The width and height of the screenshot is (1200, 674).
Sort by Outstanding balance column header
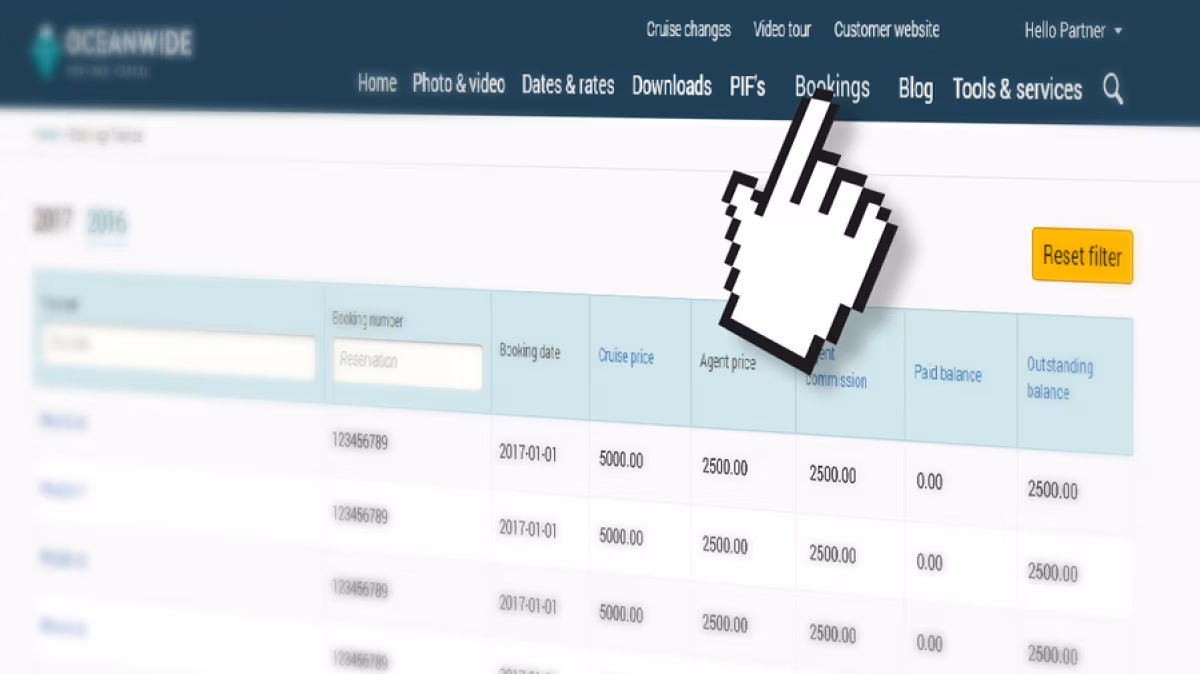pyautogui.click(x=1059, y=378)
